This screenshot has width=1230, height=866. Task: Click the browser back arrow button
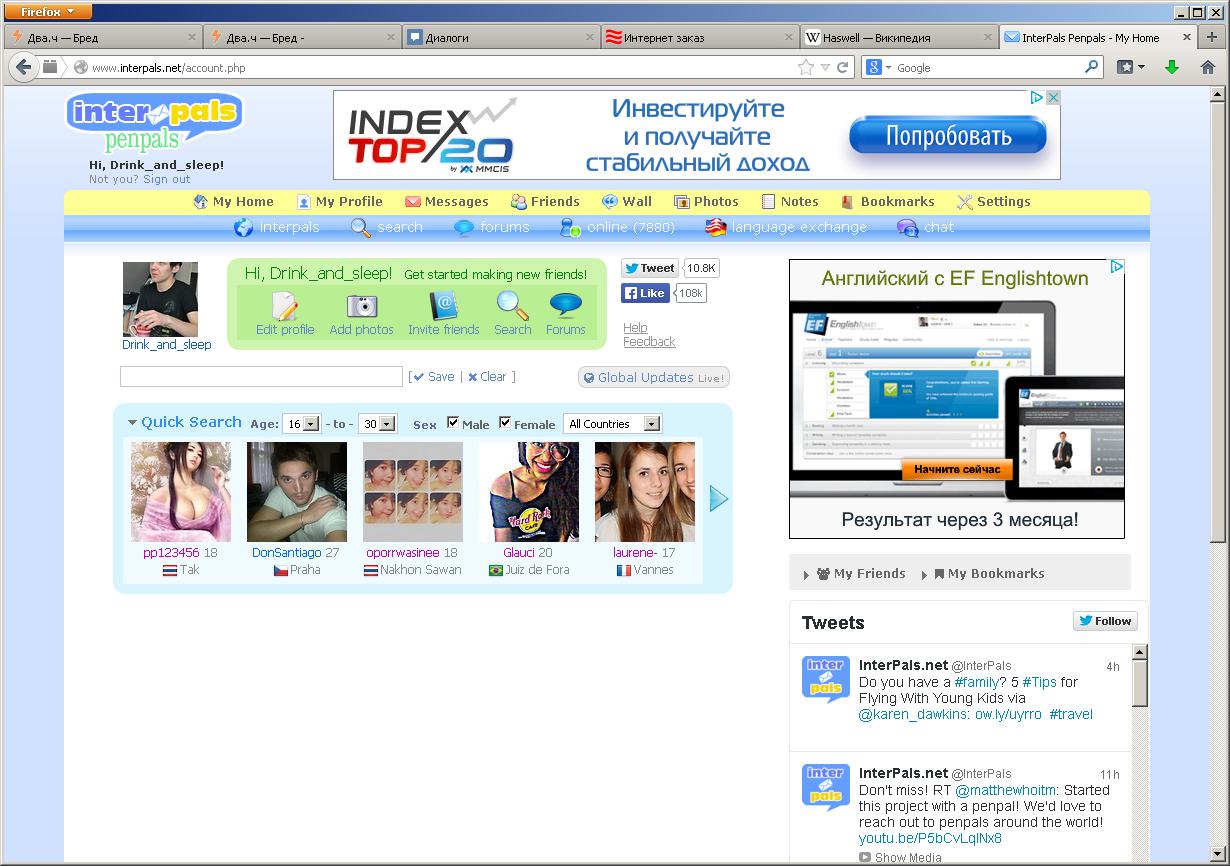click(23, 68)
